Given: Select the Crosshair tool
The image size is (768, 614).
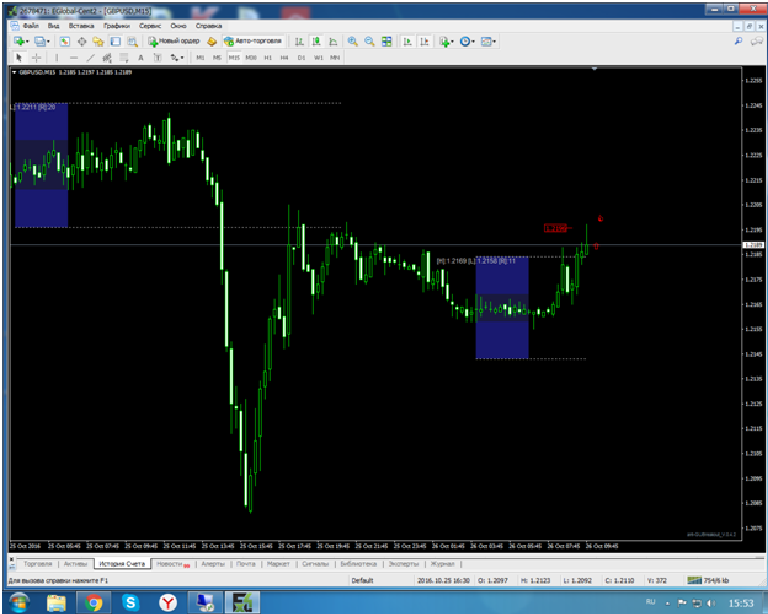Looking at the screenshot, I should point(36,58).
